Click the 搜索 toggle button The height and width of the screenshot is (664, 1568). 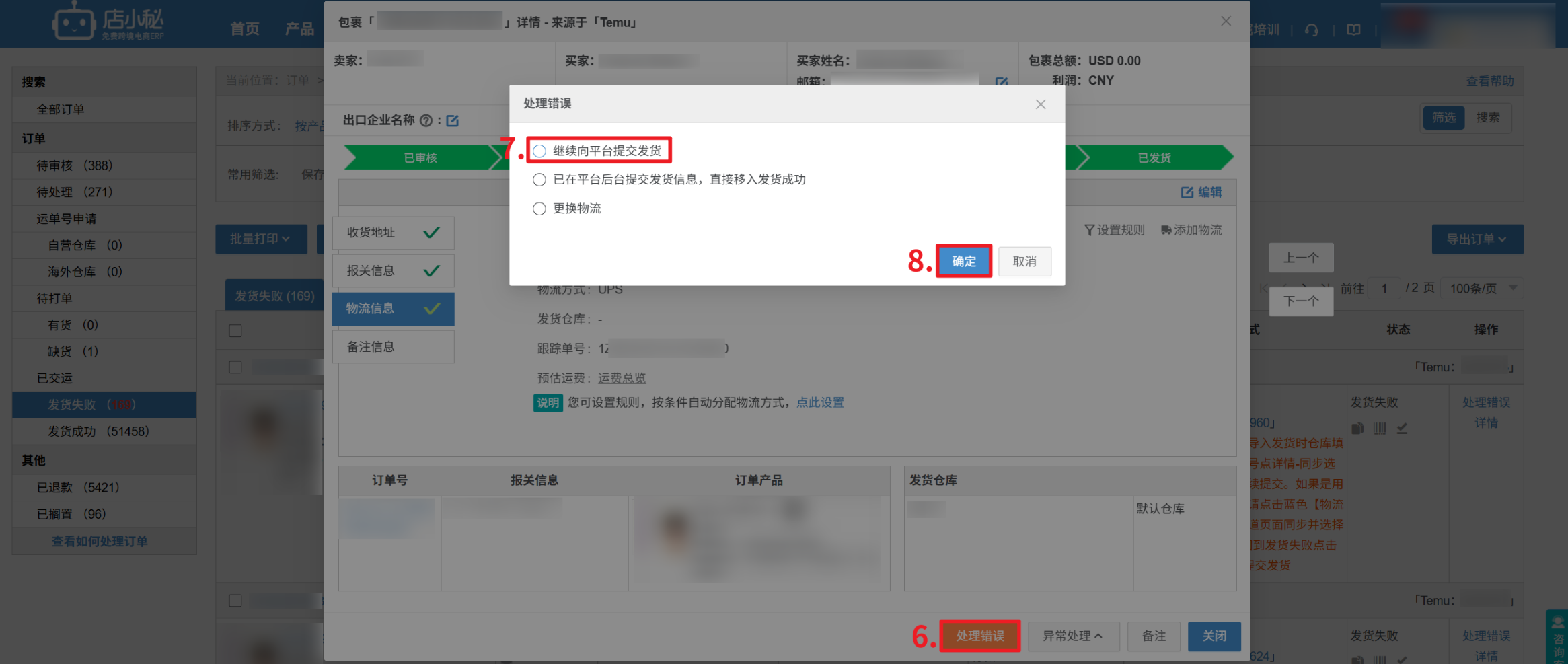click(1488, 118)
